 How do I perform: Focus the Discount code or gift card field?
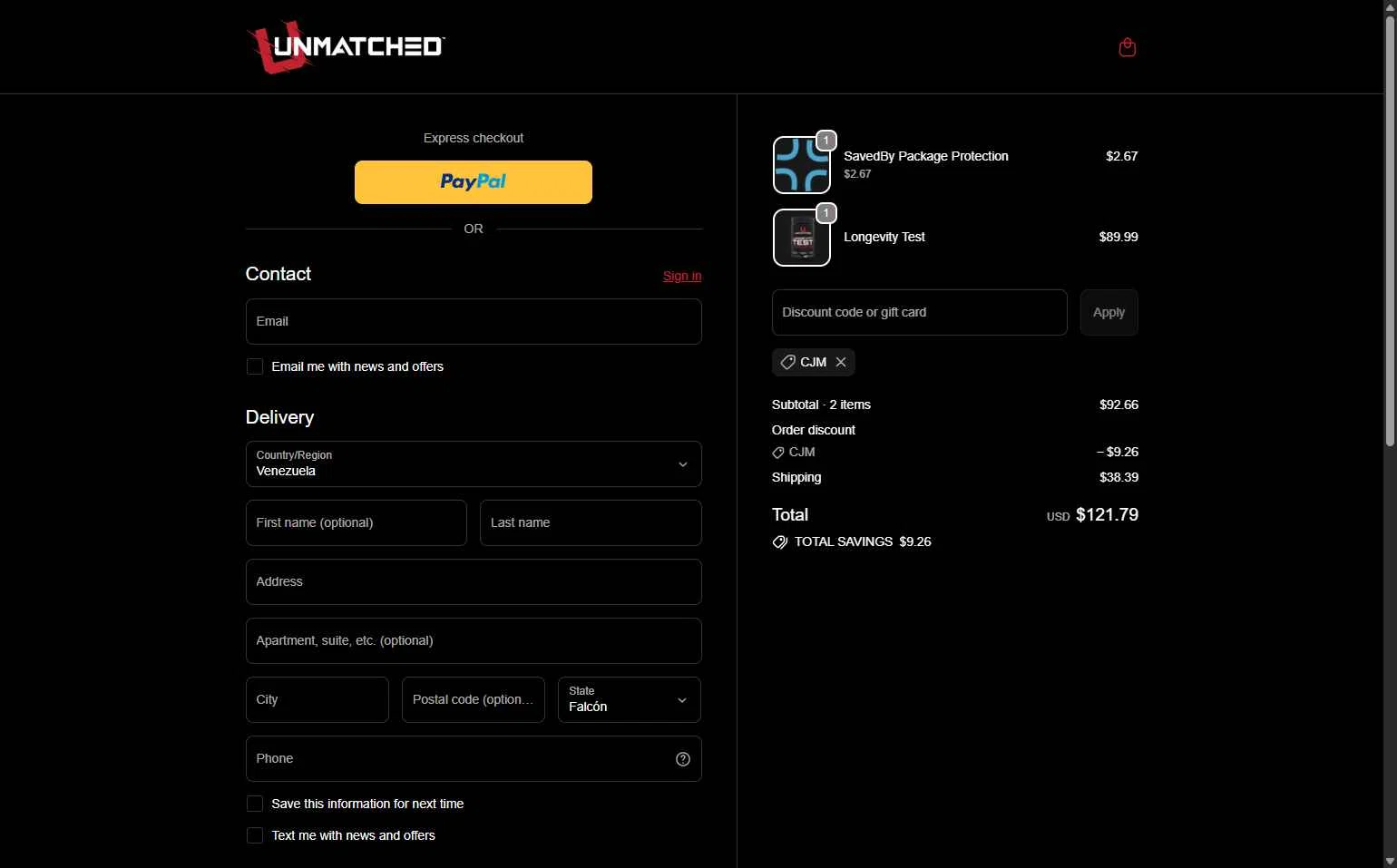(x=920, y=312)
